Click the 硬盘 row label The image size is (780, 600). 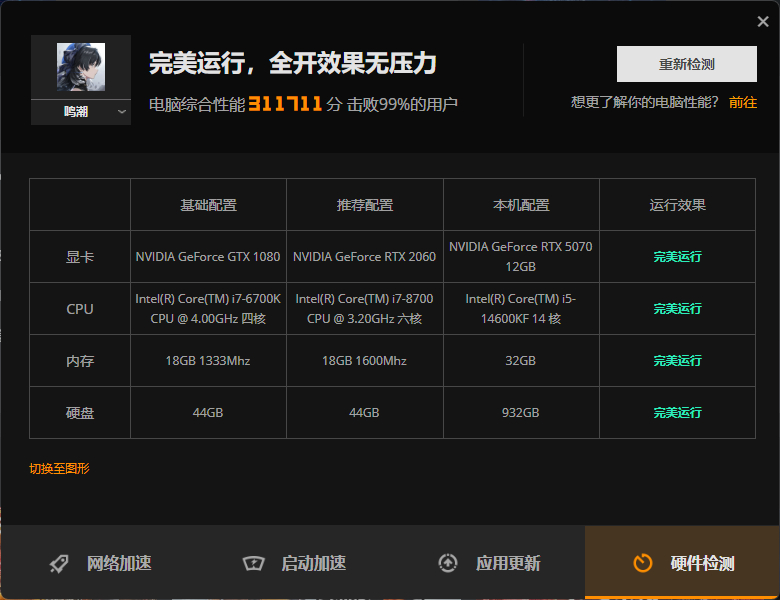(x=80, y=413)
